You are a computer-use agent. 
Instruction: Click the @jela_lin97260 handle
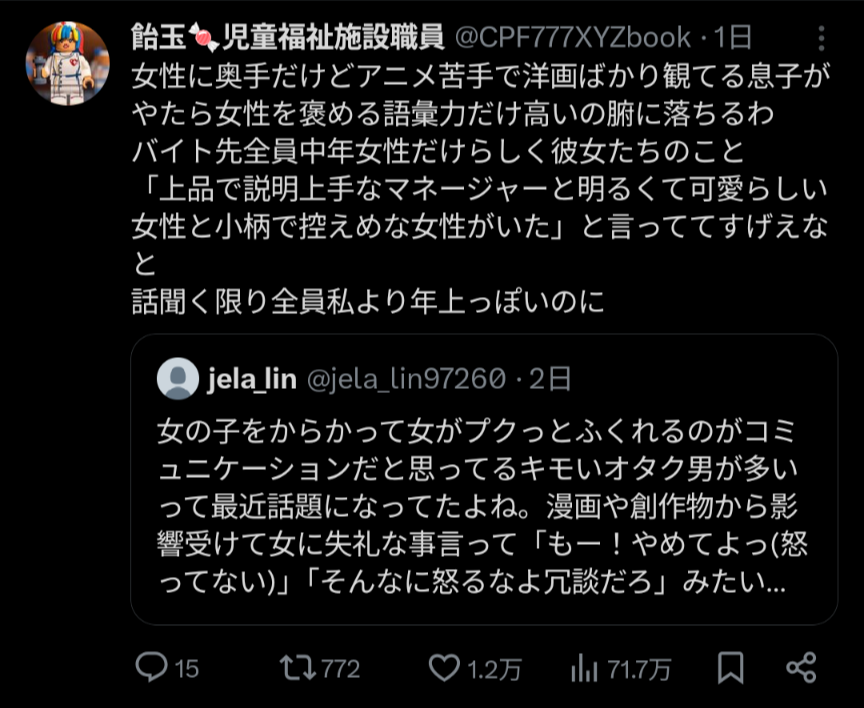tap(405, 380)
